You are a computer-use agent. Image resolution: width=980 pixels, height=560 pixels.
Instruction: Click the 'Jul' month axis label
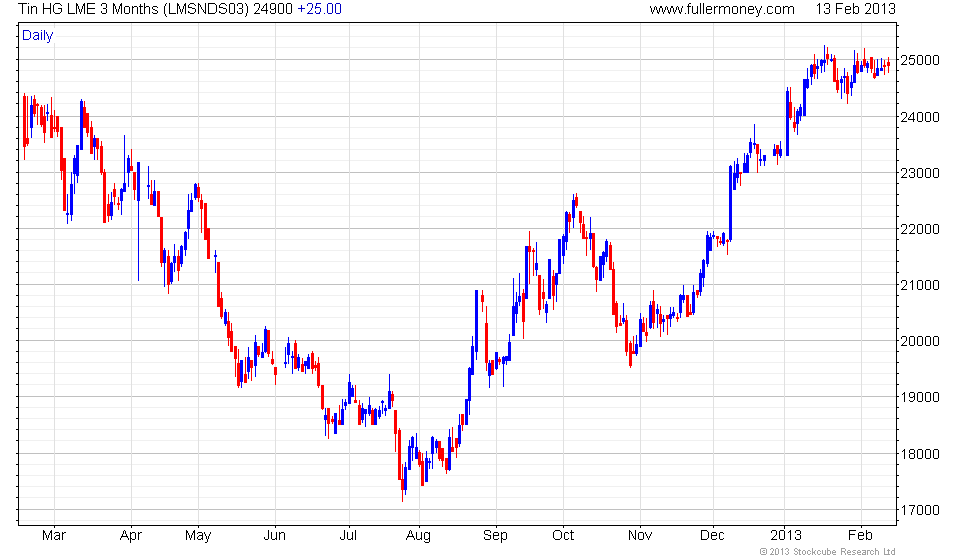[x=348, y=536]
